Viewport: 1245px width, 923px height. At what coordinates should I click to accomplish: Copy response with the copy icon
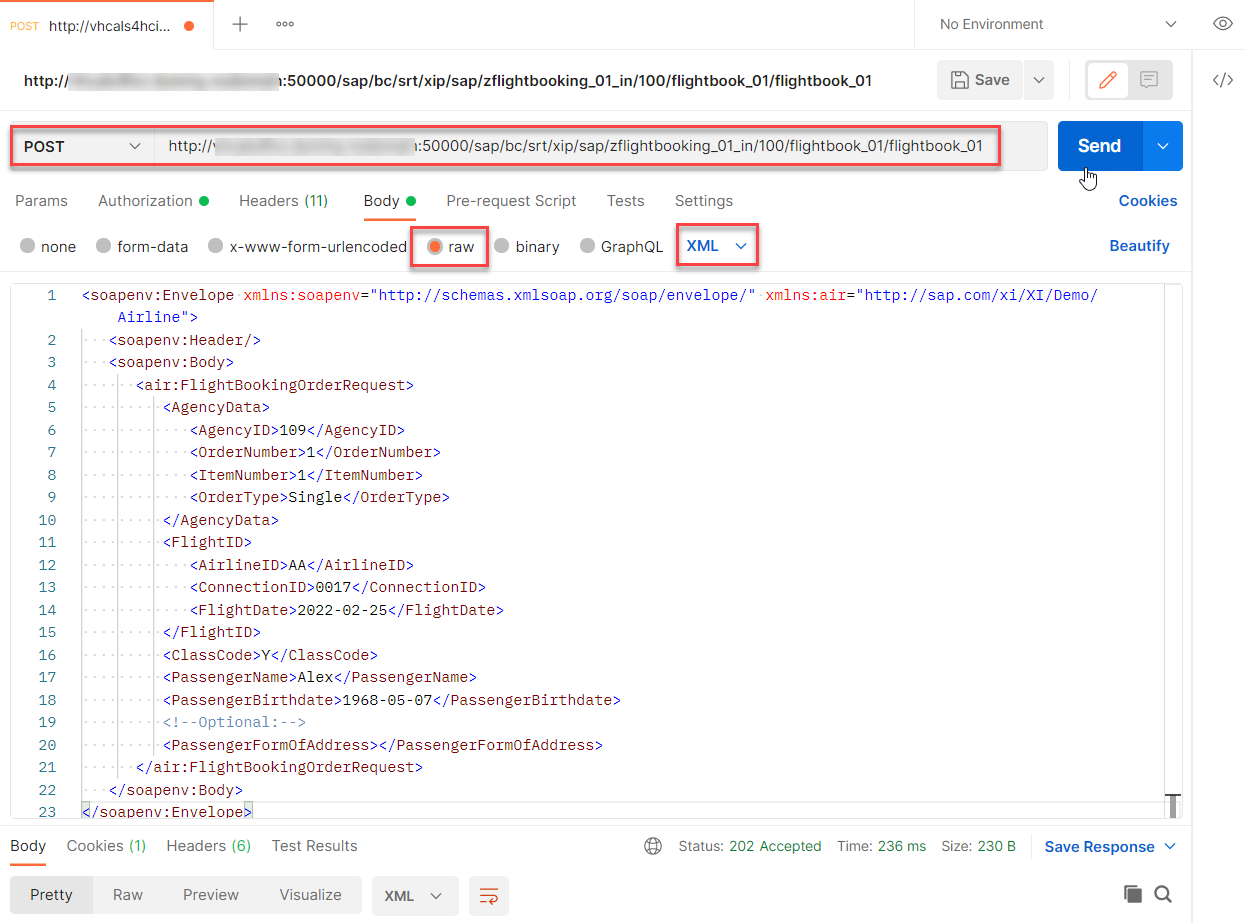[1132, 894]
